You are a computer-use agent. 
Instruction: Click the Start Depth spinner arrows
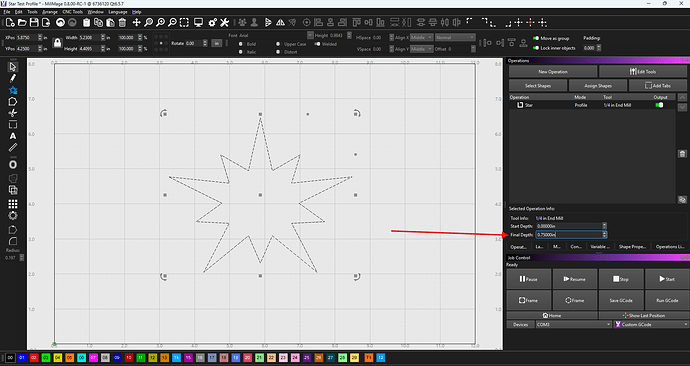pos(604,226)
